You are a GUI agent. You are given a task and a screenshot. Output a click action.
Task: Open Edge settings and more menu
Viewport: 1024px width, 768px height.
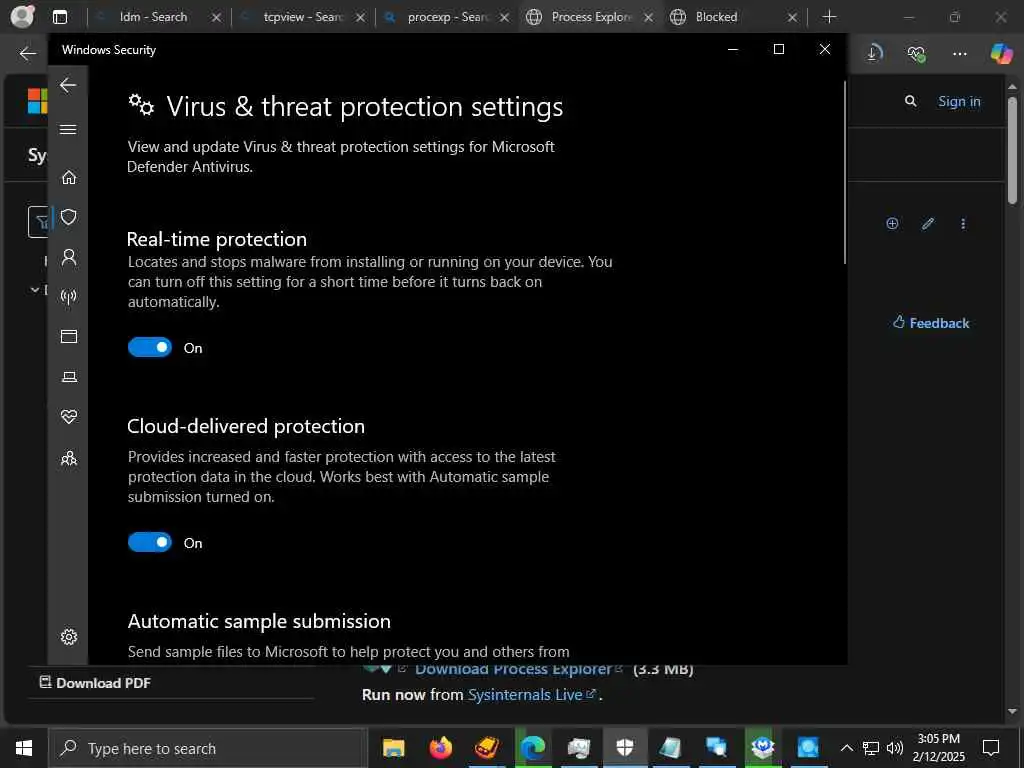(959, 54)
